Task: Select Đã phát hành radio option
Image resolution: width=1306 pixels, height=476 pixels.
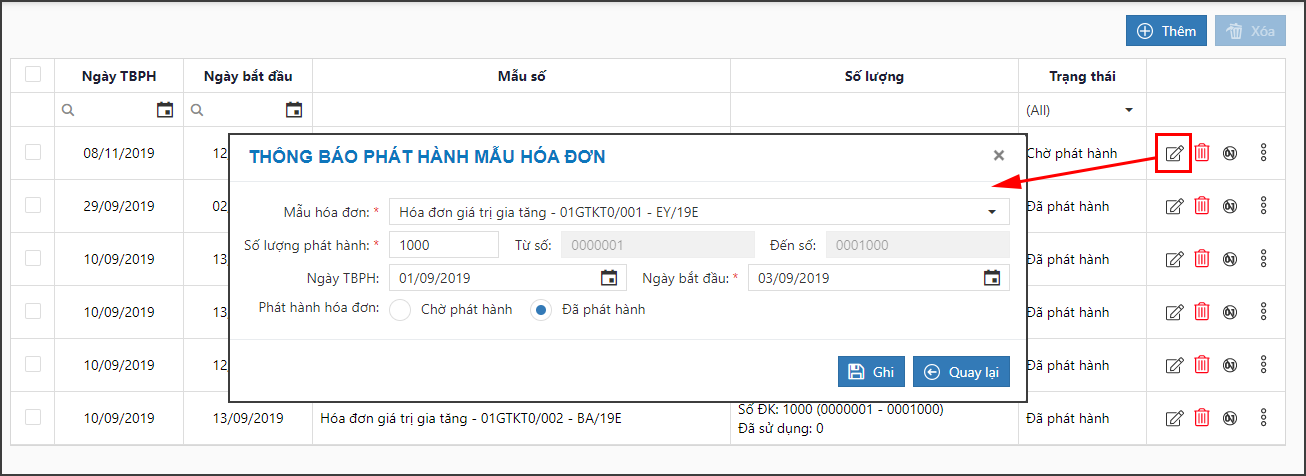Action: pos(541,310)
